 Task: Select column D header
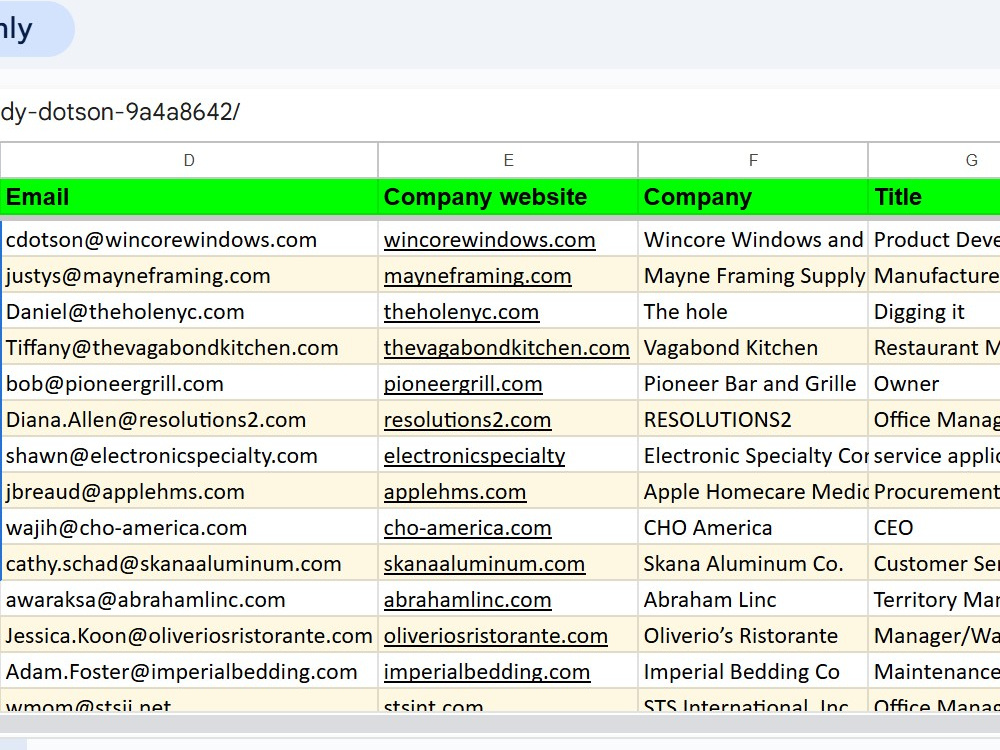[x=189, y=160]
